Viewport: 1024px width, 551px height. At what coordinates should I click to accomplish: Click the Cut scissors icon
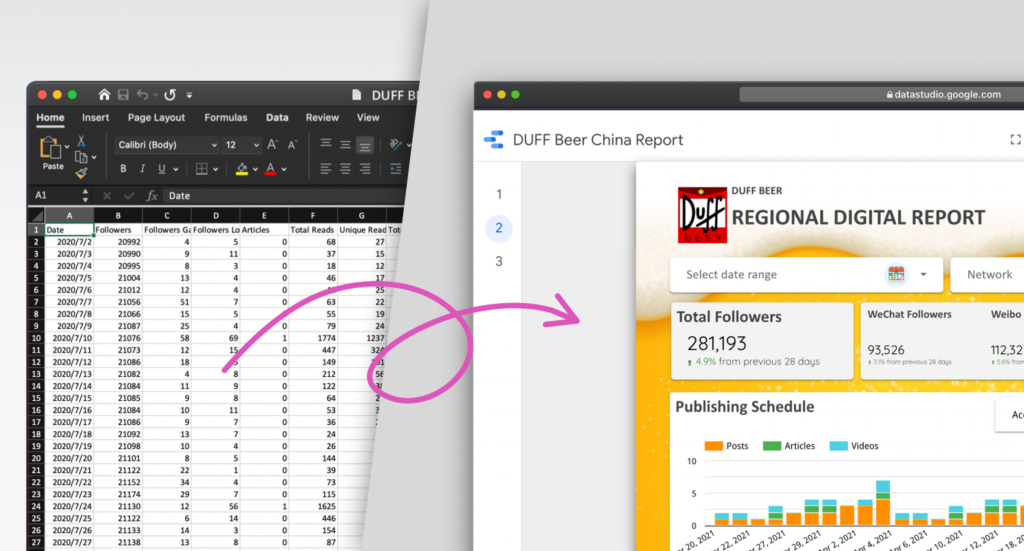pyautogui.click(x=81, y=143)
